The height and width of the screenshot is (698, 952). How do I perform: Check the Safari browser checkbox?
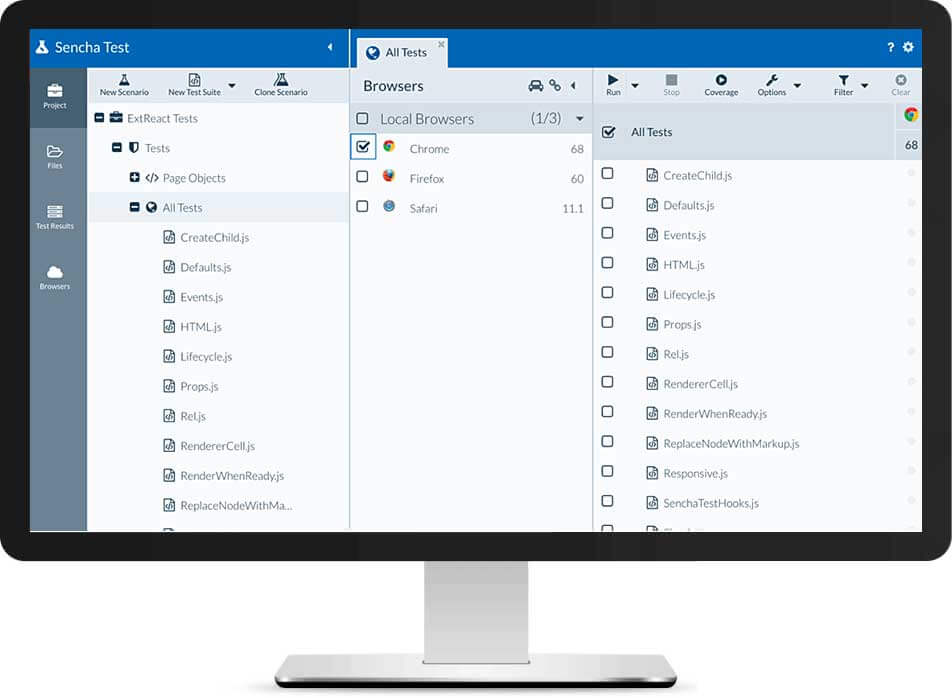[362, 206]
